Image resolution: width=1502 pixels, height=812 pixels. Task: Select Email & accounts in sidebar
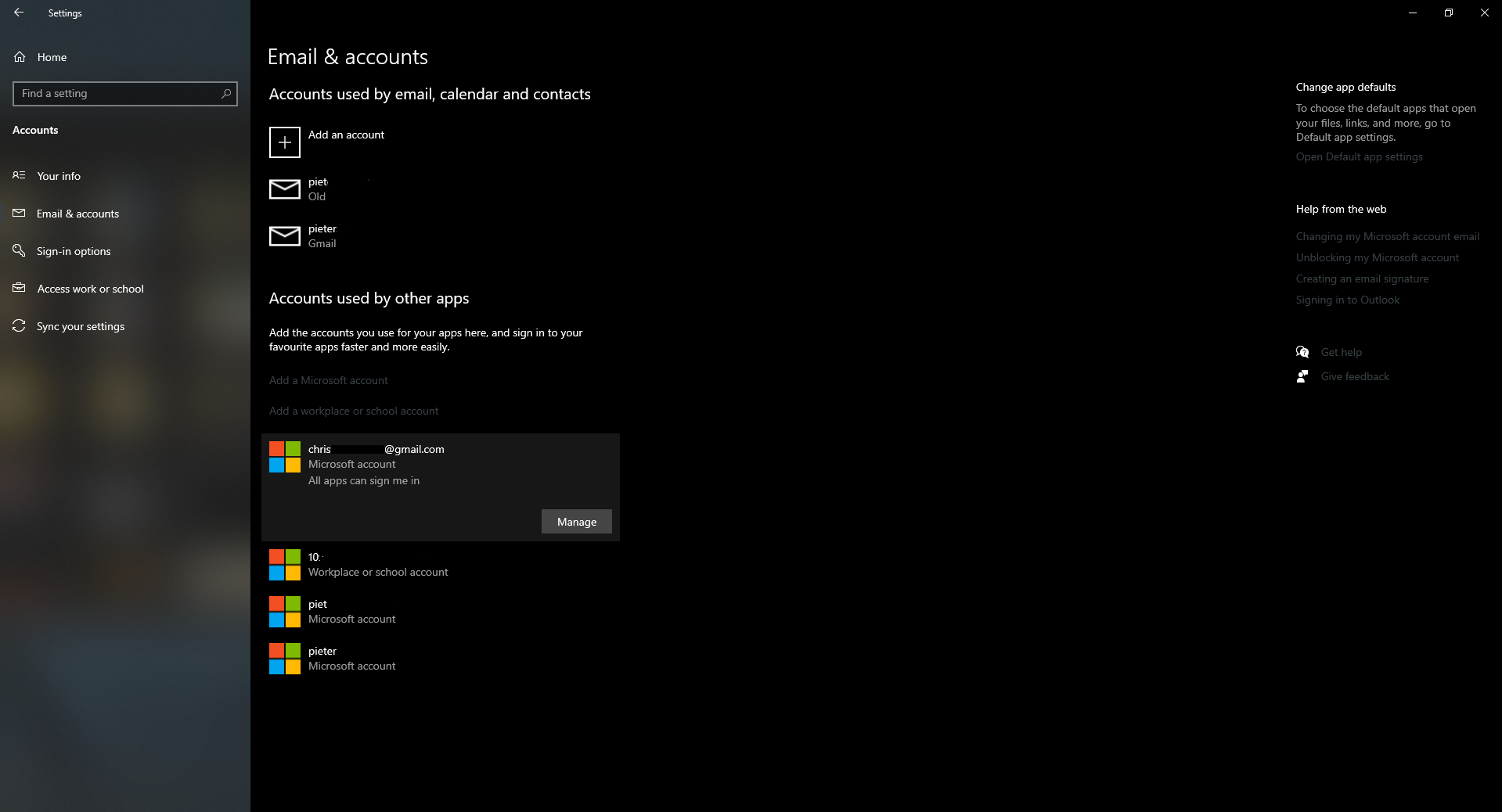[x=125, y=214]
